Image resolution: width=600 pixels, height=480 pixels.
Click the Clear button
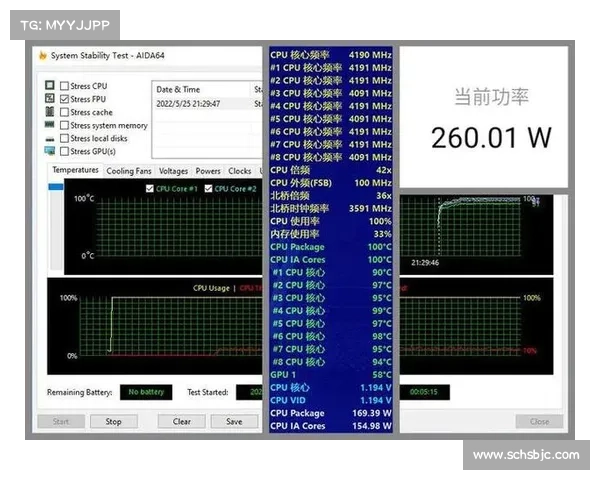pyautogui.click(x=181, y=421)
